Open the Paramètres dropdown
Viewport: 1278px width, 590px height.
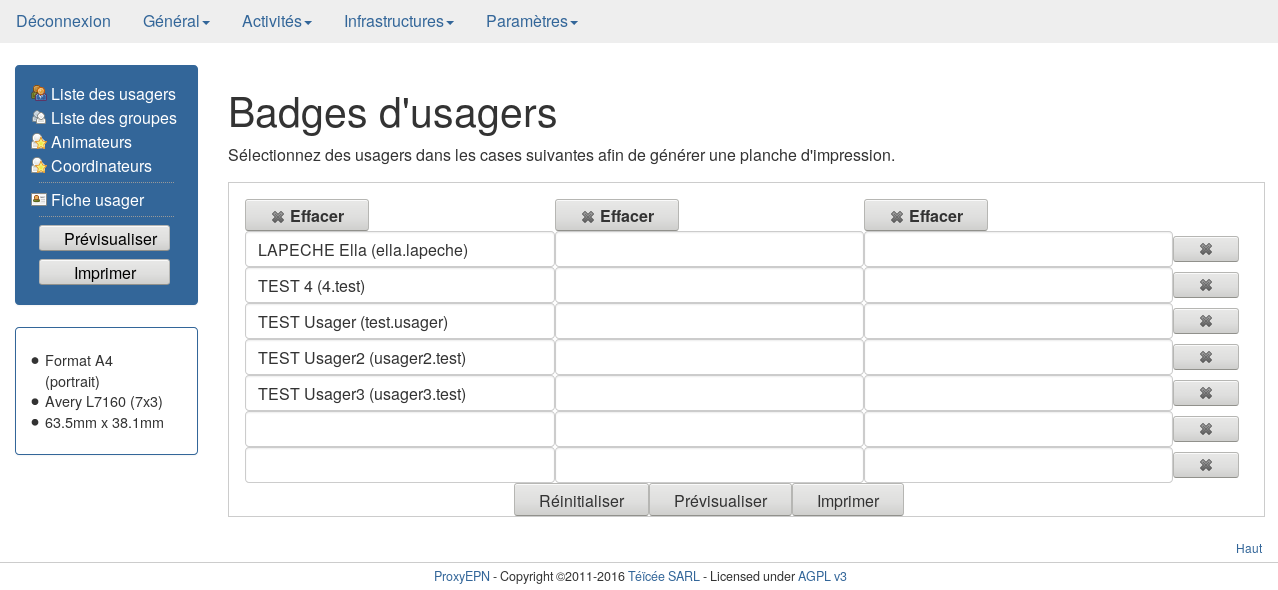click(531, 22)
